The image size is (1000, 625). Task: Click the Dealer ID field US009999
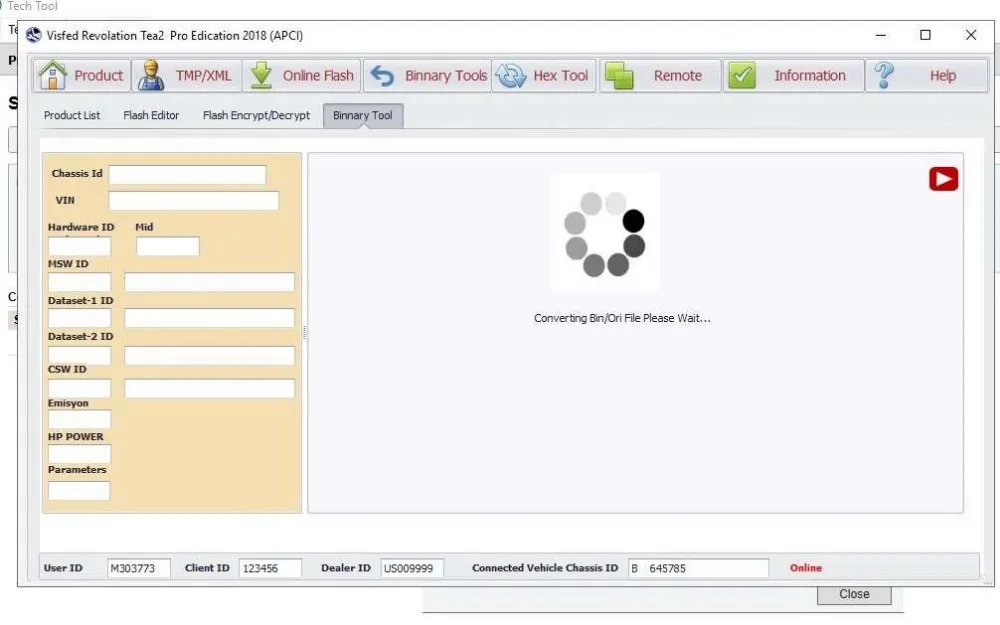click(x=412, y=568)
